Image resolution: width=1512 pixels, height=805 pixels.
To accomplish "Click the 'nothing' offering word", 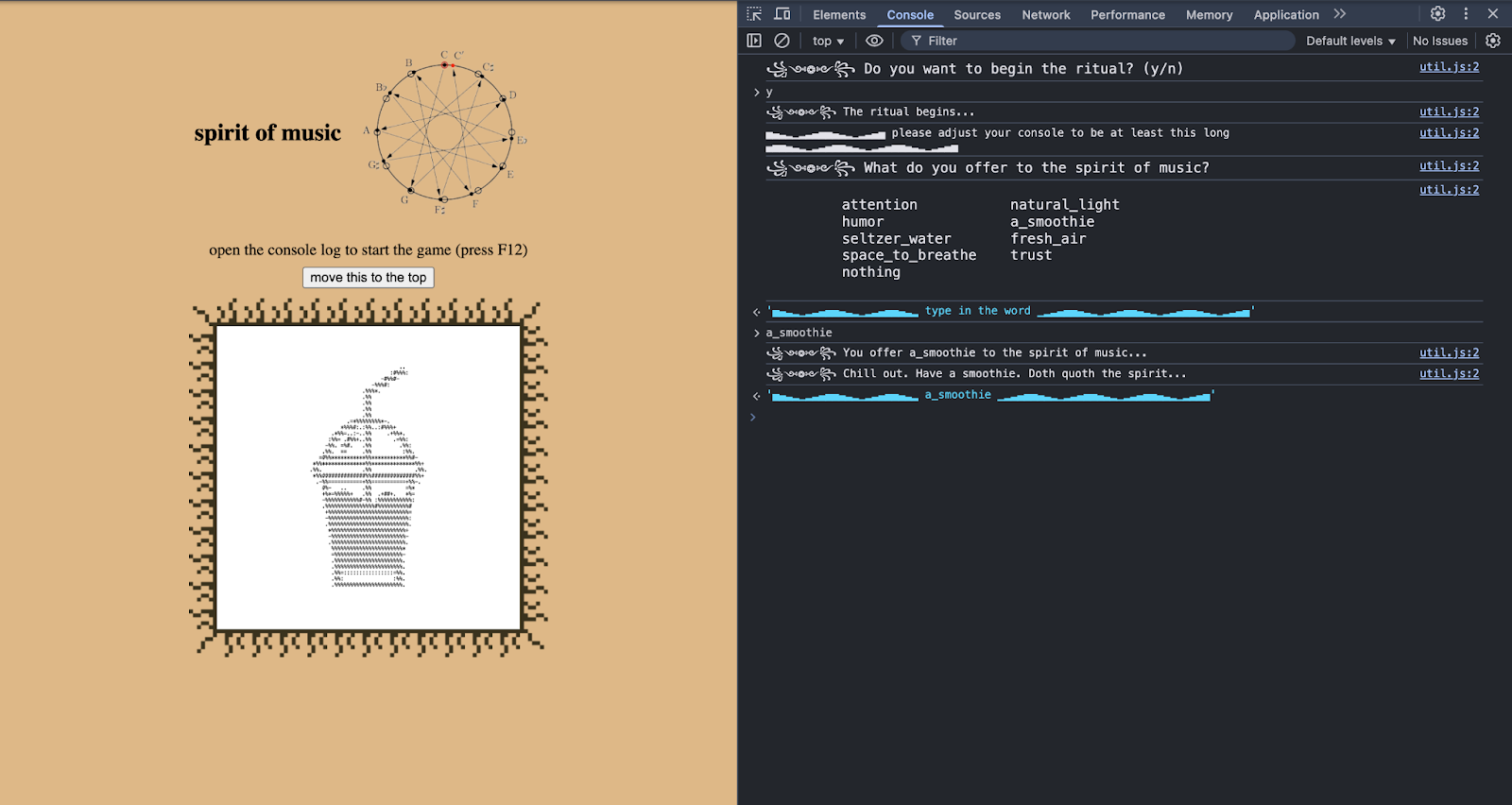I will [870, 272].
